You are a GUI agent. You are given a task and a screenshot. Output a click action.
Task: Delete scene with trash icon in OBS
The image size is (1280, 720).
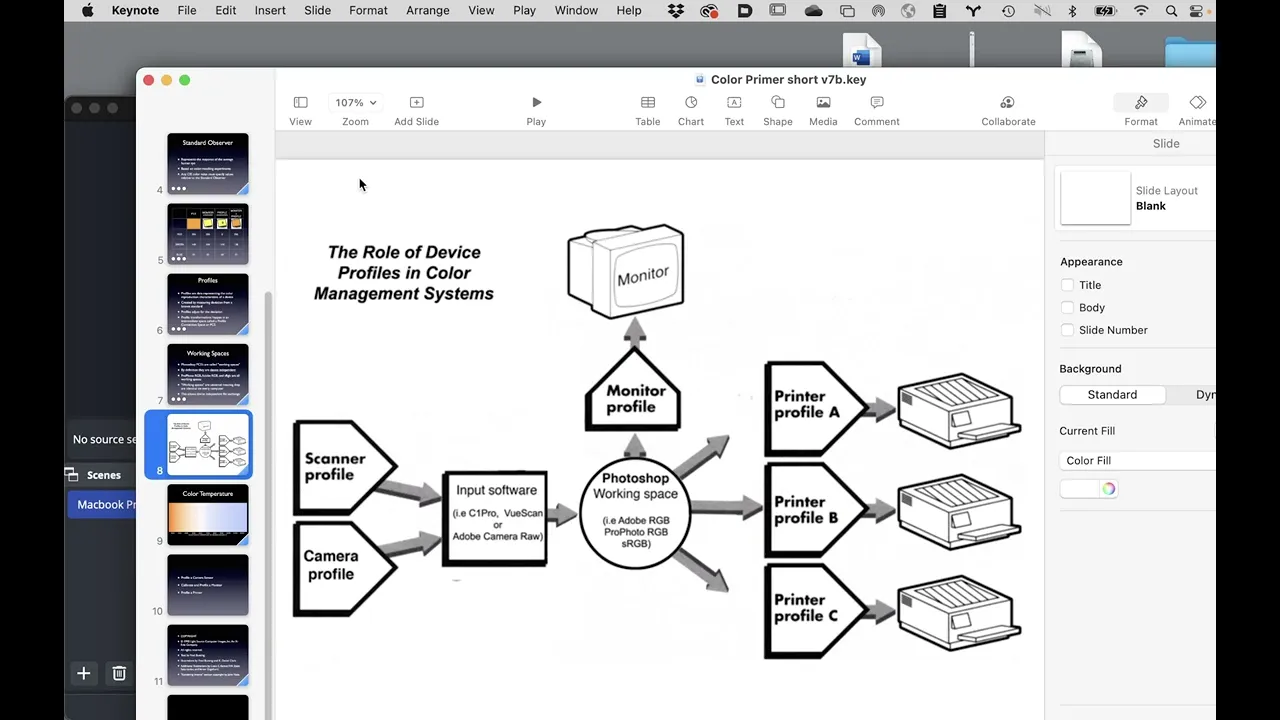(119, 673)
